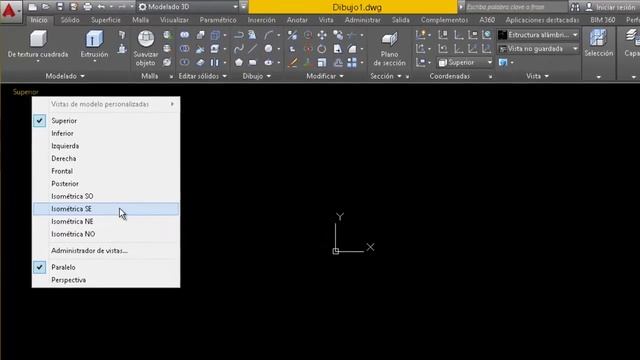Open the Inserción ribbon tab

tap(261, 20)
